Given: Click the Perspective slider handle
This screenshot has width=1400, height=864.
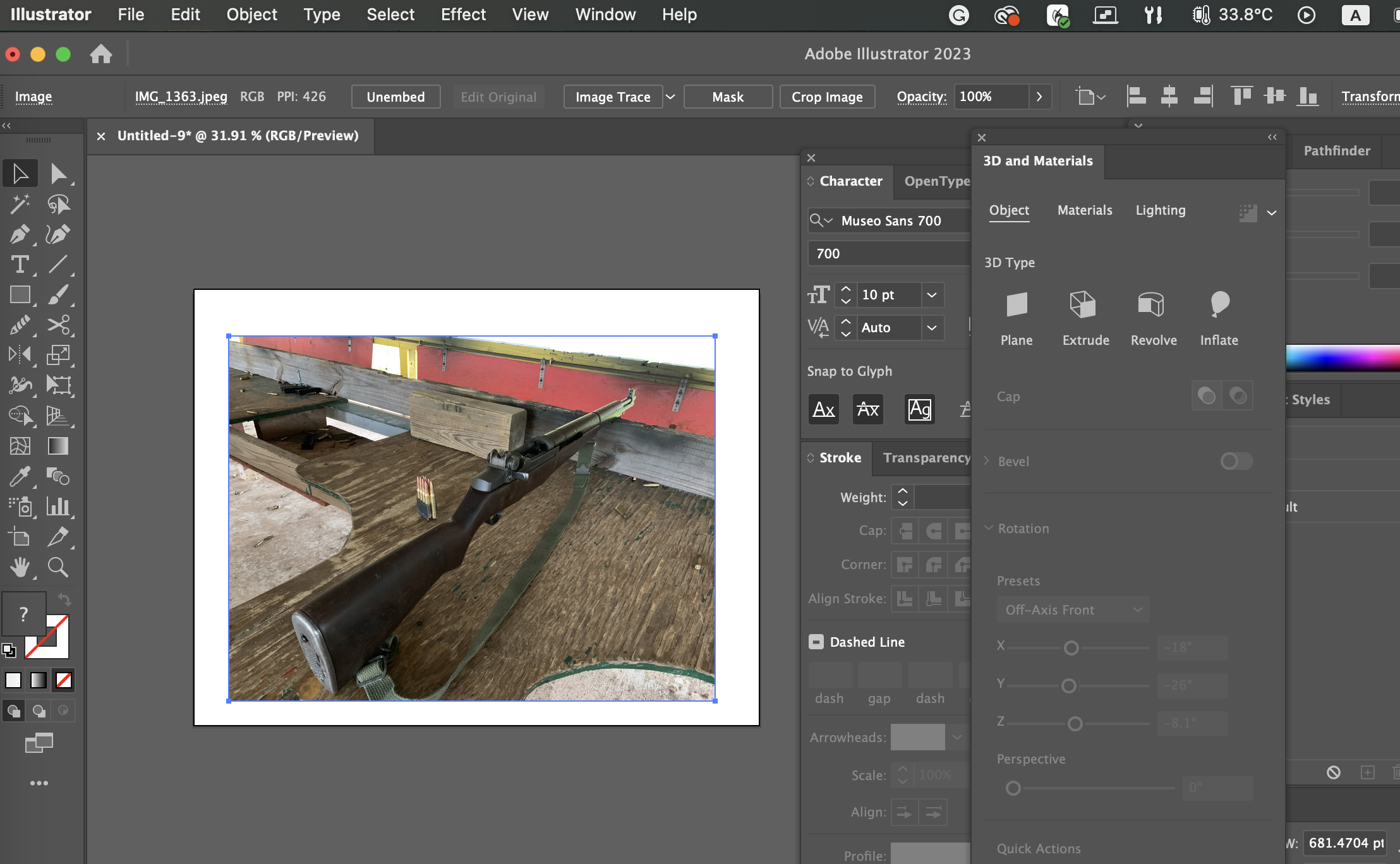Looking at the screenshot, I should 1013,788.
